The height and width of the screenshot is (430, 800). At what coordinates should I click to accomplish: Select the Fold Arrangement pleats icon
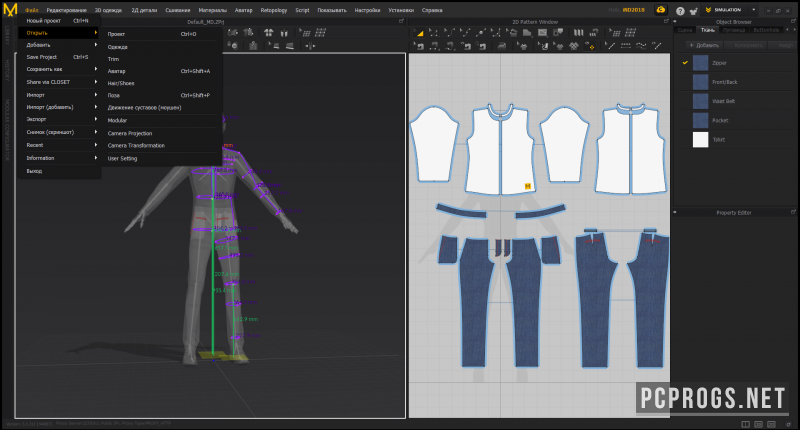pos(578,33)
